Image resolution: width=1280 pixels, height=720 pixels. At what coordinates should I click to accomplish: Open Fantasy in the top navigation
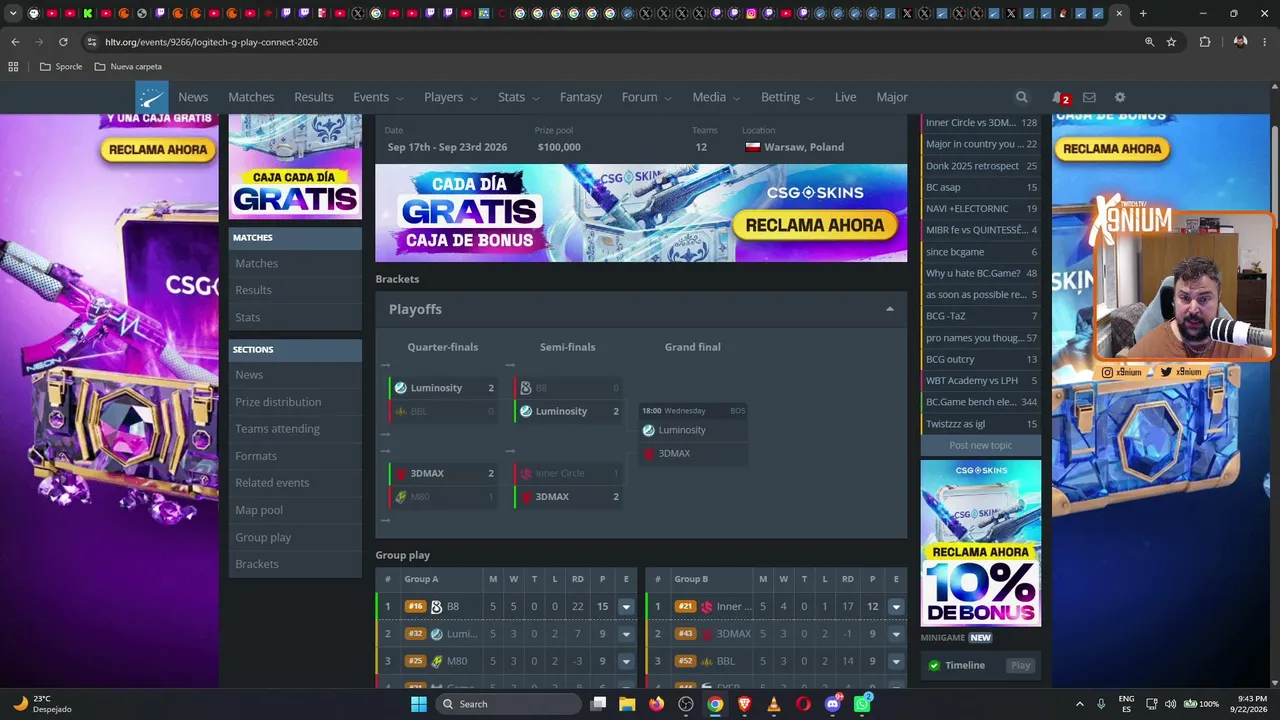point(581,97)
